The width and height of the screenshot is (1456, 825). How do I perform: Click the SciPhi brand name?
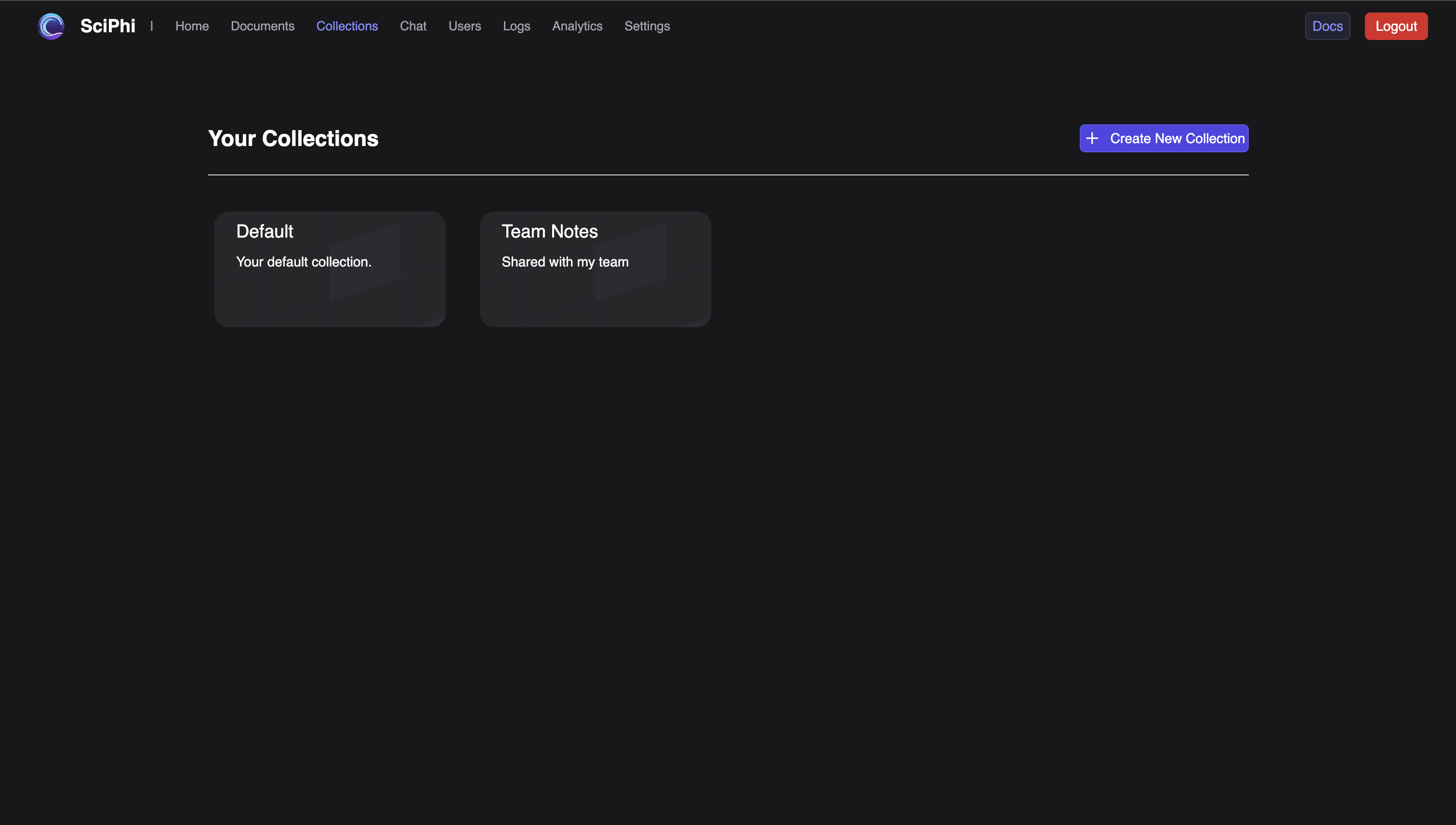point(107,26)
